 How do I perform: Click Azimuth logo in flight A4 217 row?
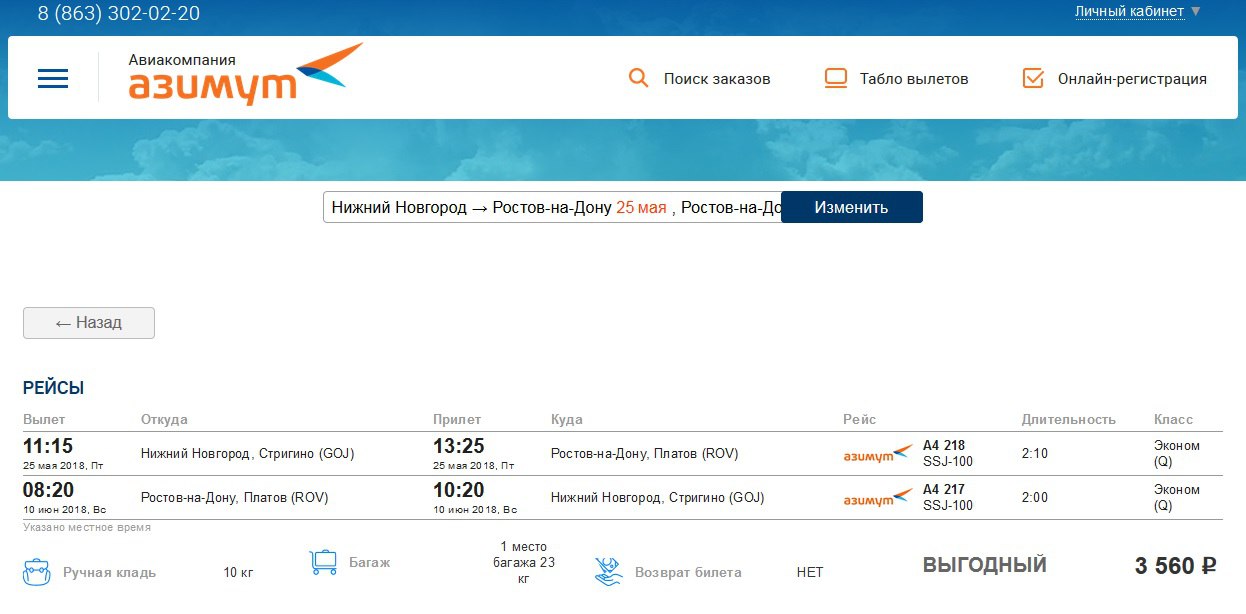click(x=878, y=498)
